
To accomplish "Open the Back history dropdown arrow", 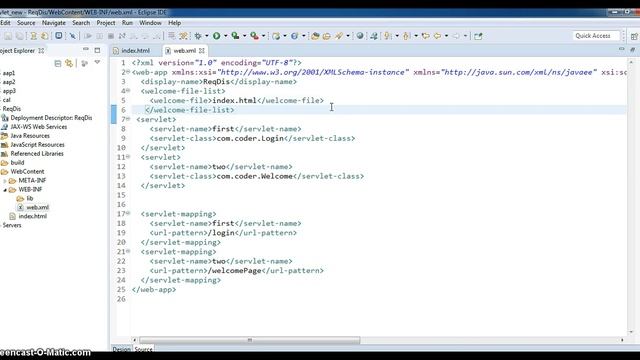I will (x=446, y=36).
